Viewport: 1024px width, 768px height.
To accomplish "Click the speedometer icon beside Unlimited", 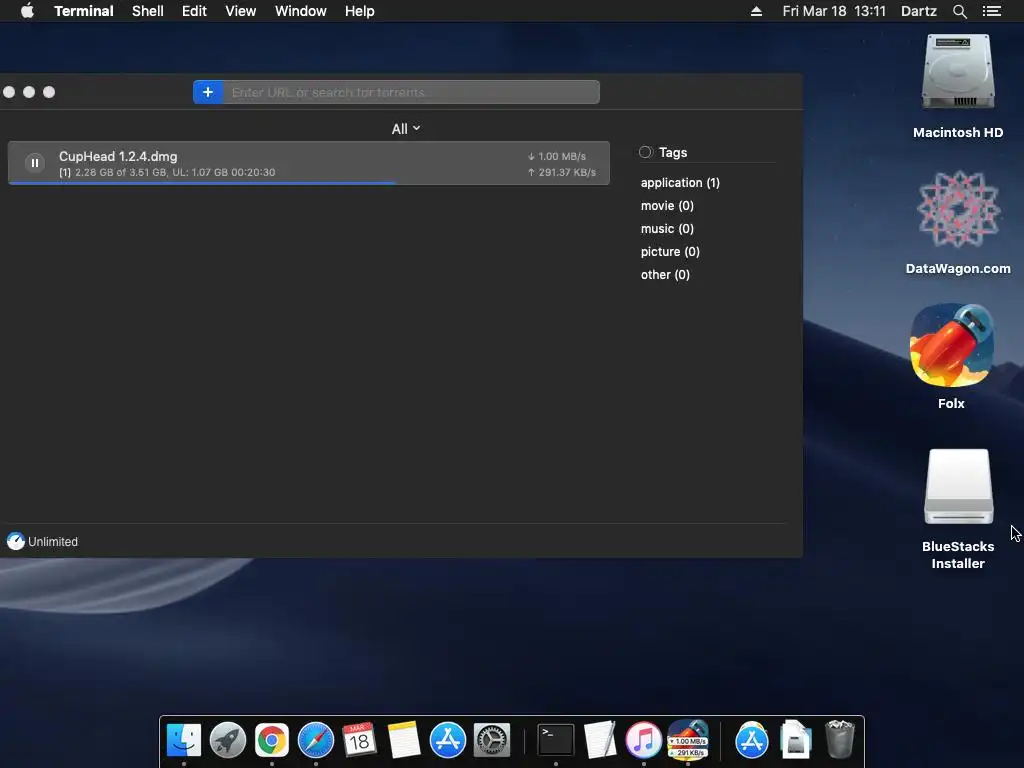I will point(16,541).
